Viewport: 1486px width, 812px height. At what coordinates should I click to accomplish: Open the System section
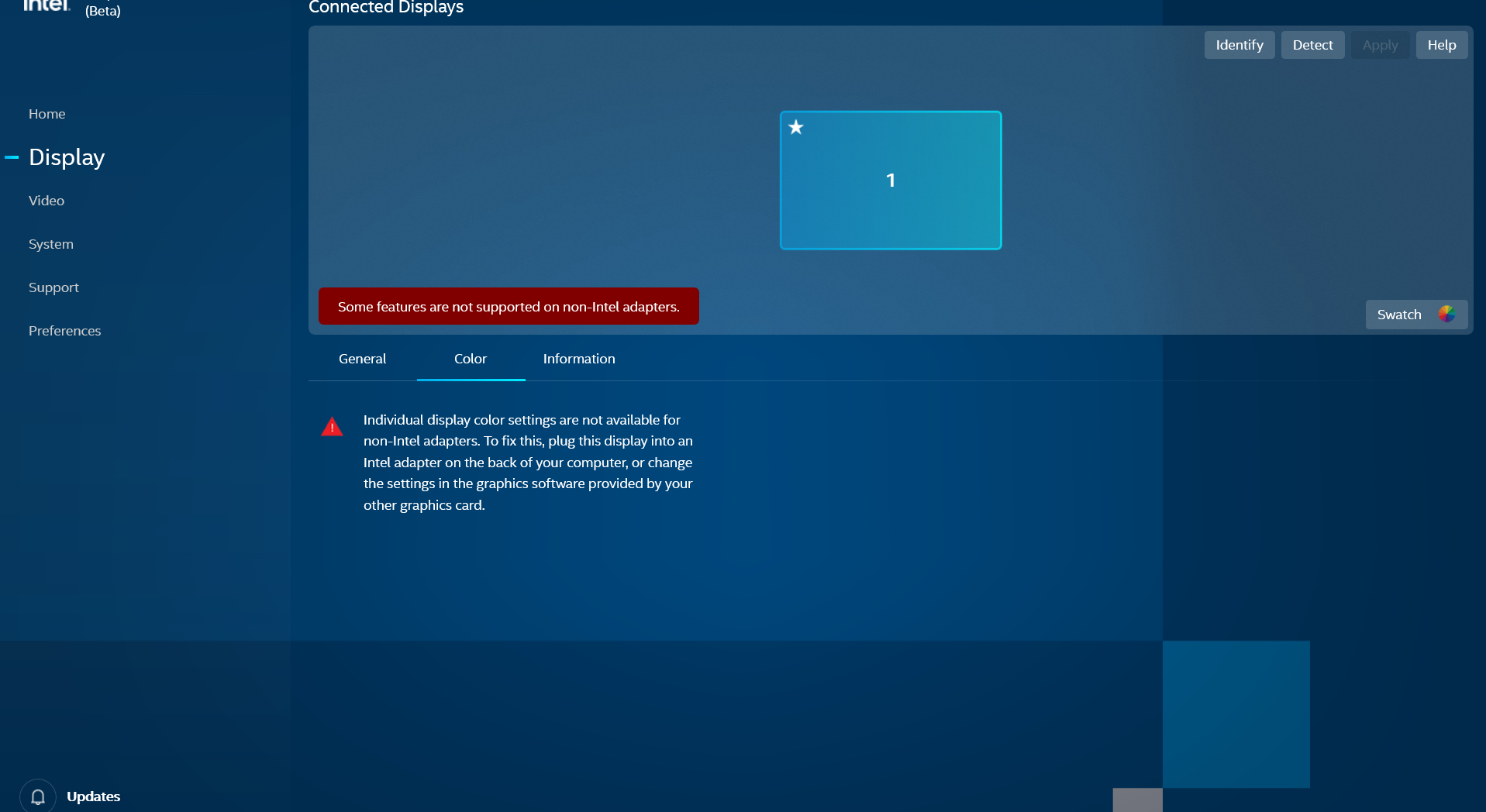click(51, 244)
